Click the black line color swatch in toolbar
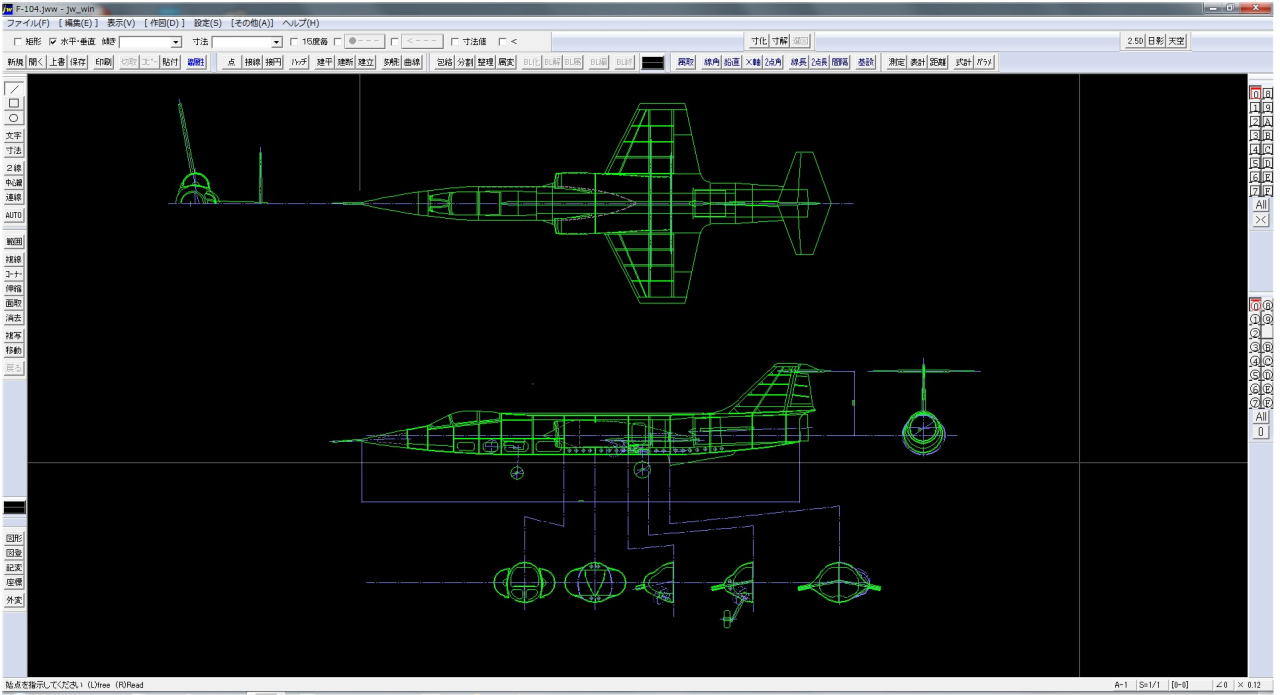 (x=653, y=62)
